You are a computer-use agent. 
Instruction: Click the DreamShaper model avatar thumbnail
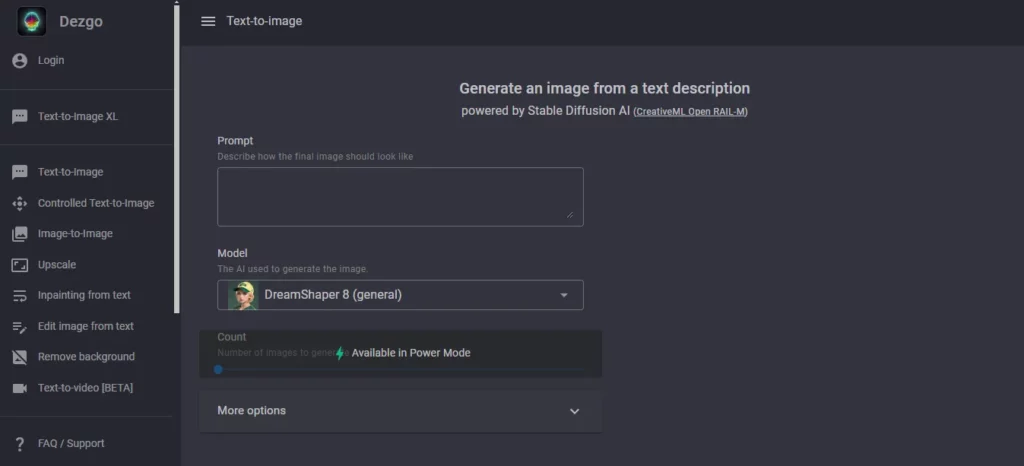point(243,295)
